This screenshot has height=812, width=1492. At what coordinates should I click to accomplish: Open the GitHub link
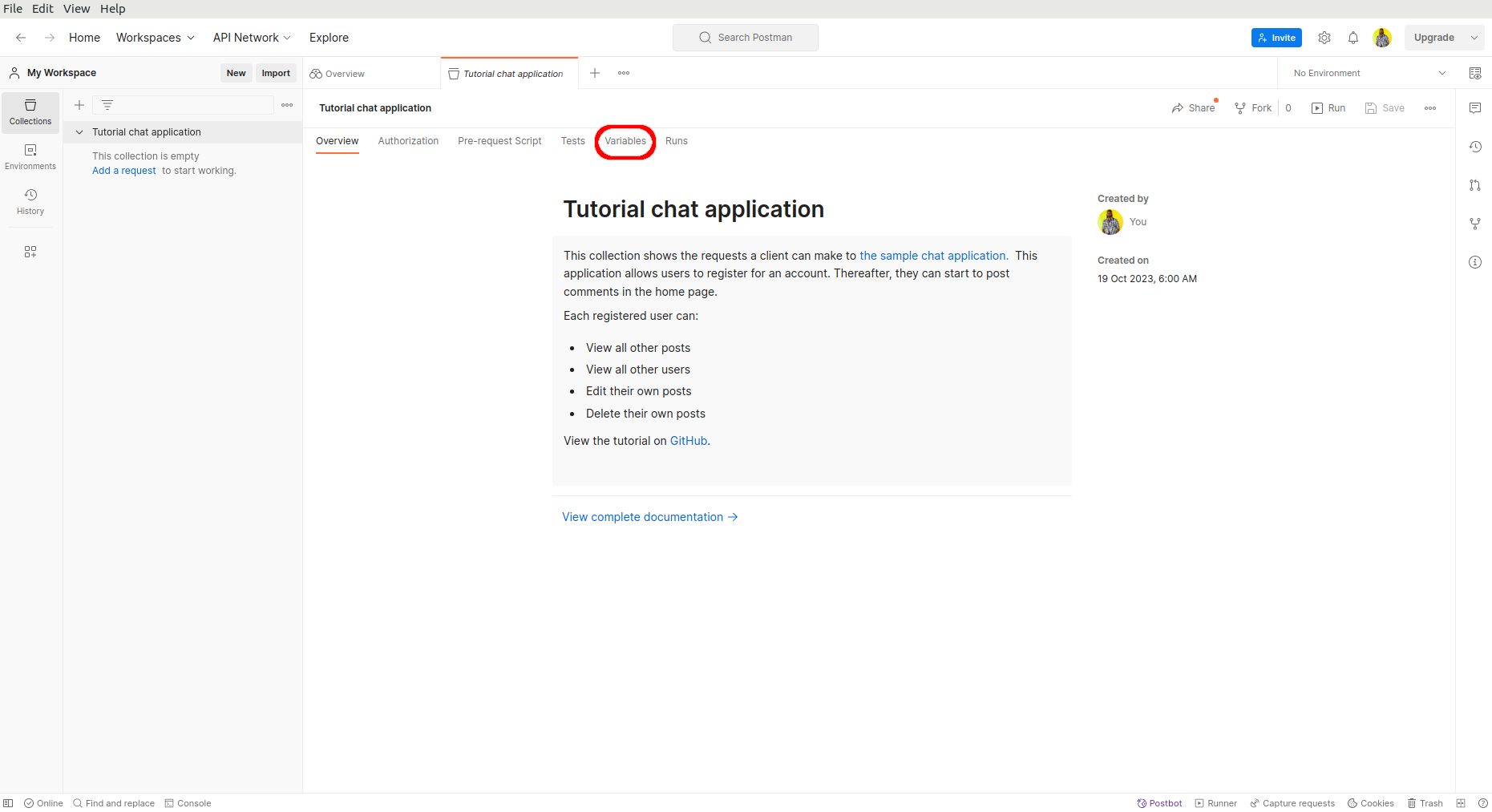pos(689,441)
